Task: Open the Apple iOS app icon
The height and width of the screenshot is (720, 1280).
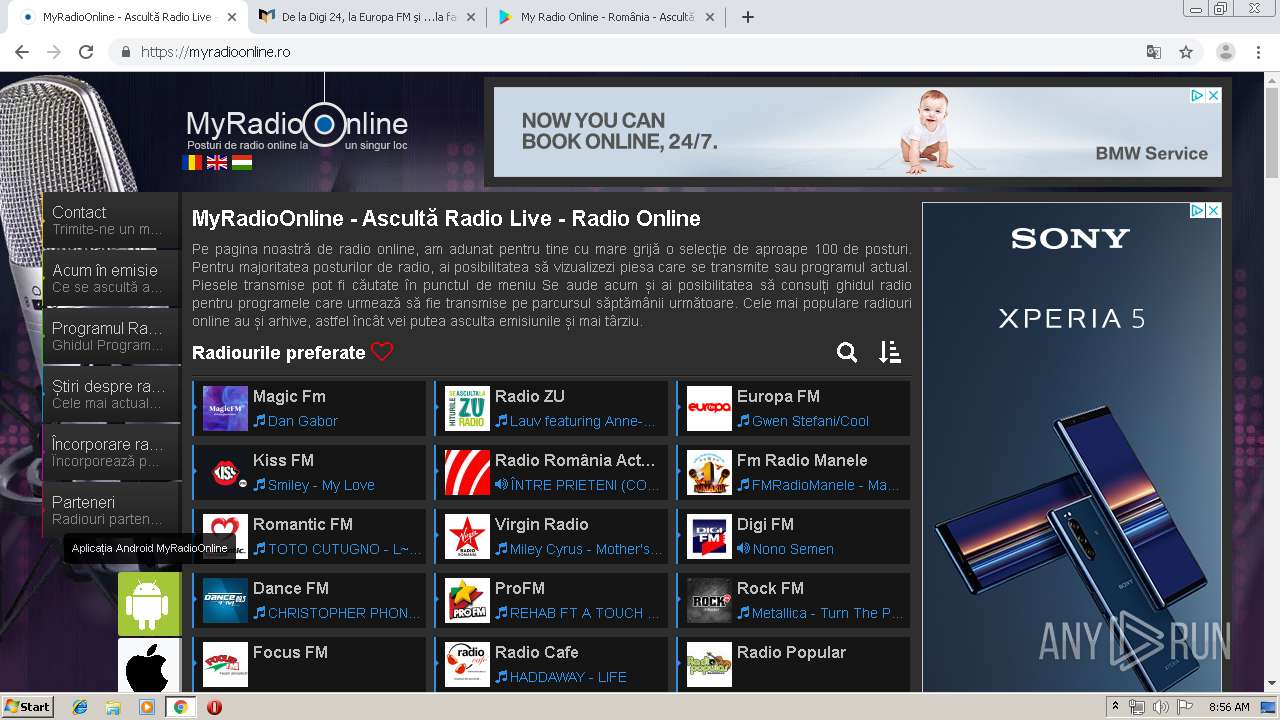Action: (x=149, y=665)
